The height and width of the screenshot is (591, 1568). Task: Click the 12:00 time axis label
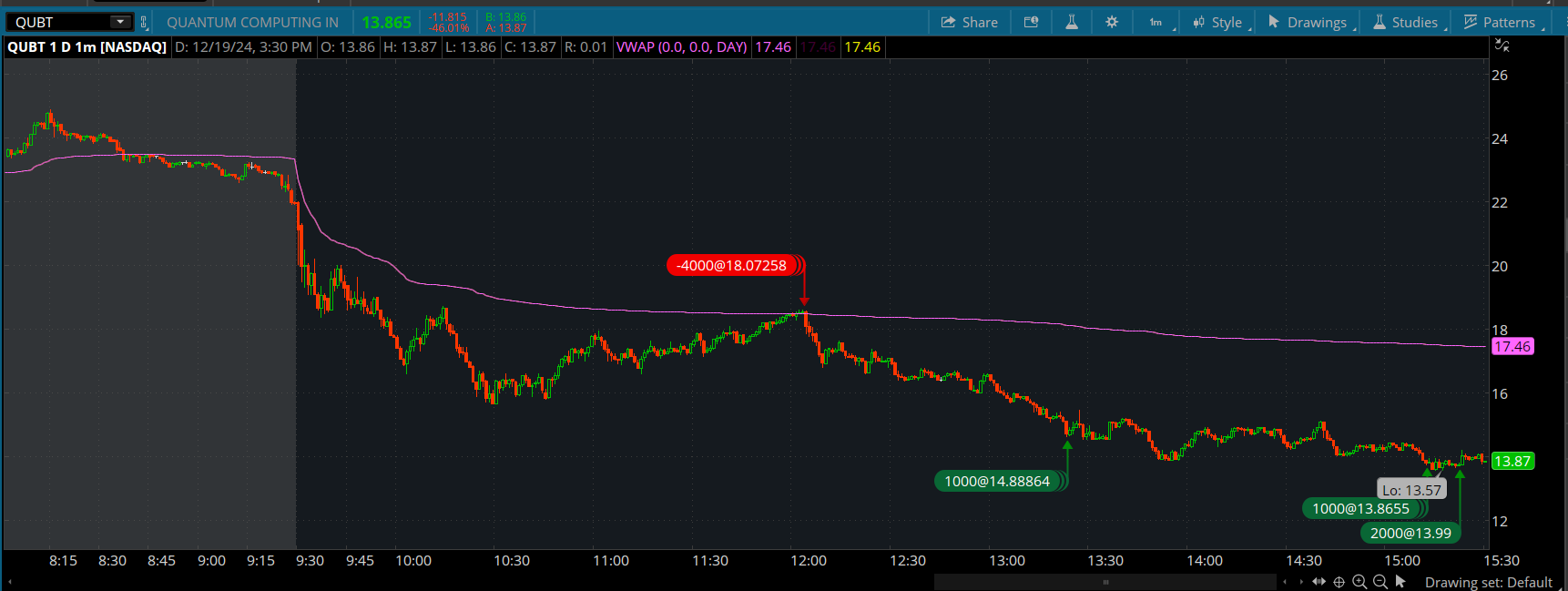809,560
